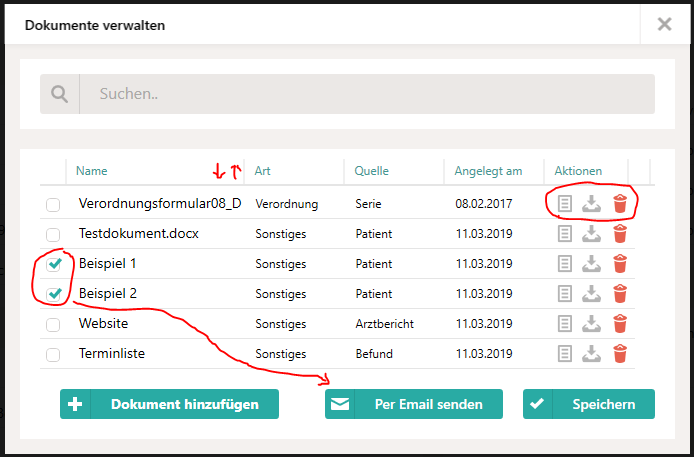Select the Website row checkbox
694x457 pixels.
click(53, 325)
